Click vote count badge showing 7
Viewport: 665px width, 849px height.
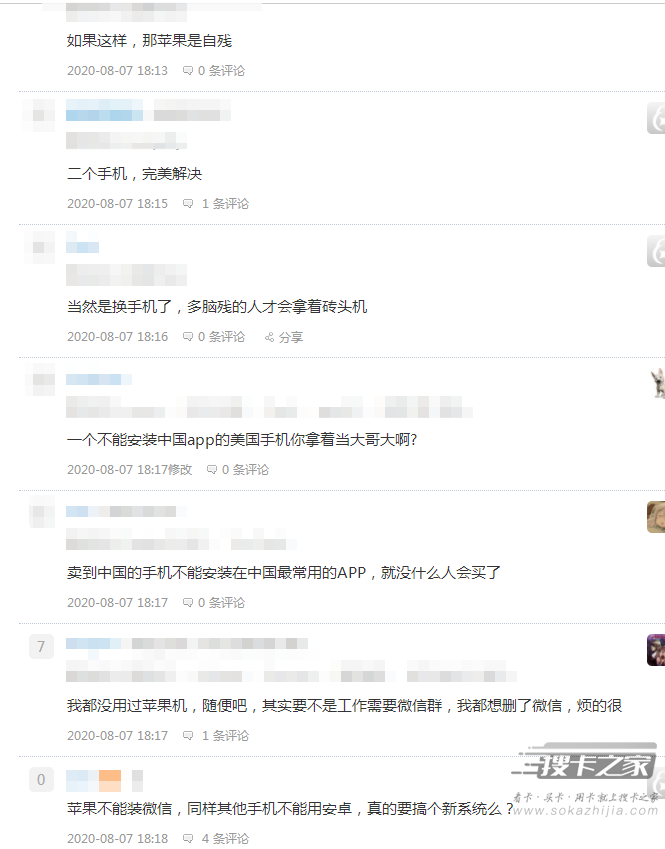[41, 646]
